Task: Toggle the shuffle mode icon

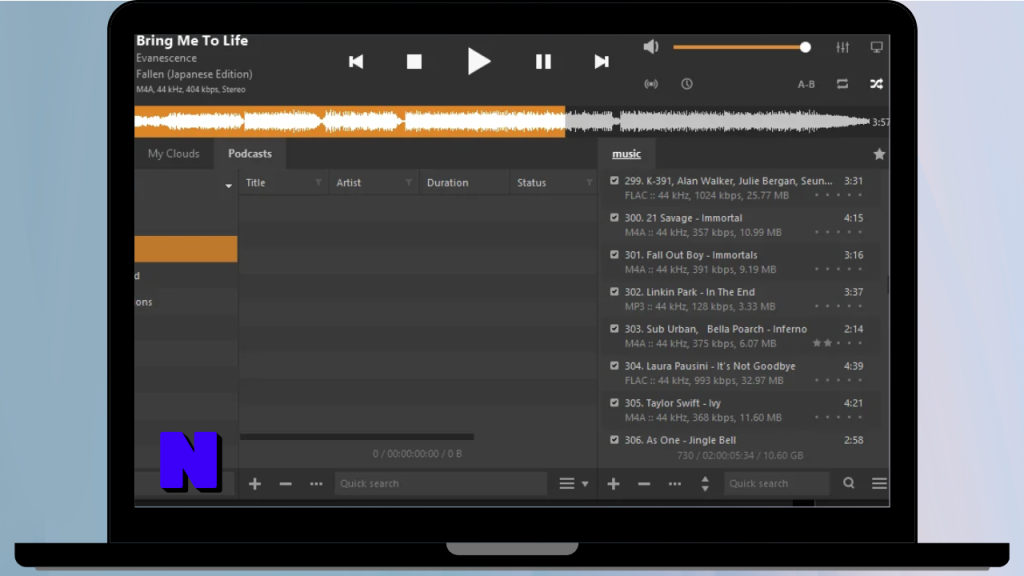Action: point(876,84)
